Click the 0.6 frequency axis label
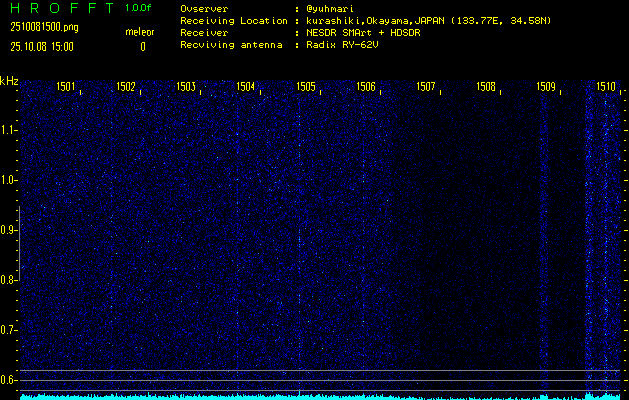 pos(8,380)
